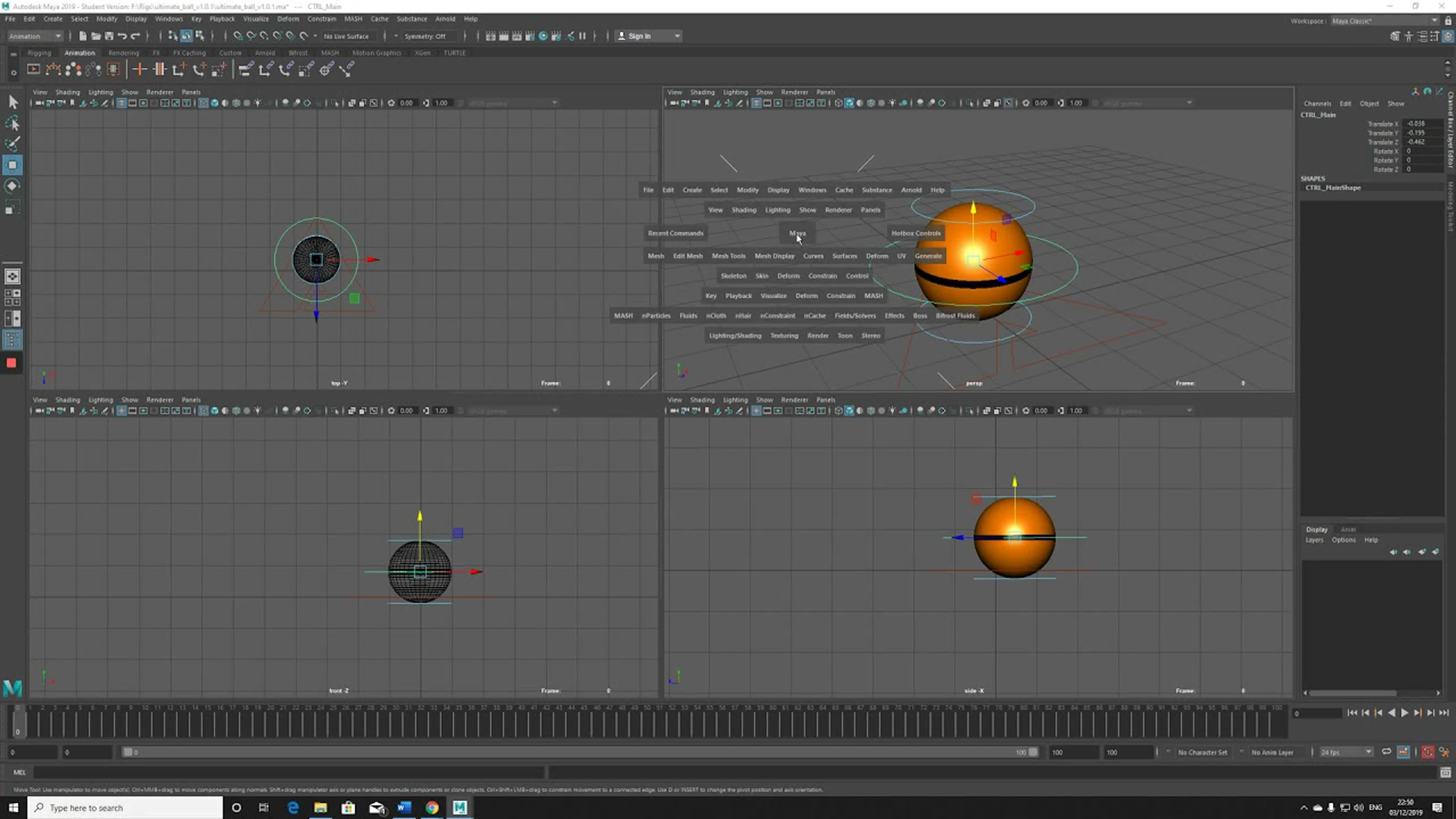This screenshot has height=819, width=1456.
Task: Open Mesh Tools in the hotbox
Action: pos(729,256)
